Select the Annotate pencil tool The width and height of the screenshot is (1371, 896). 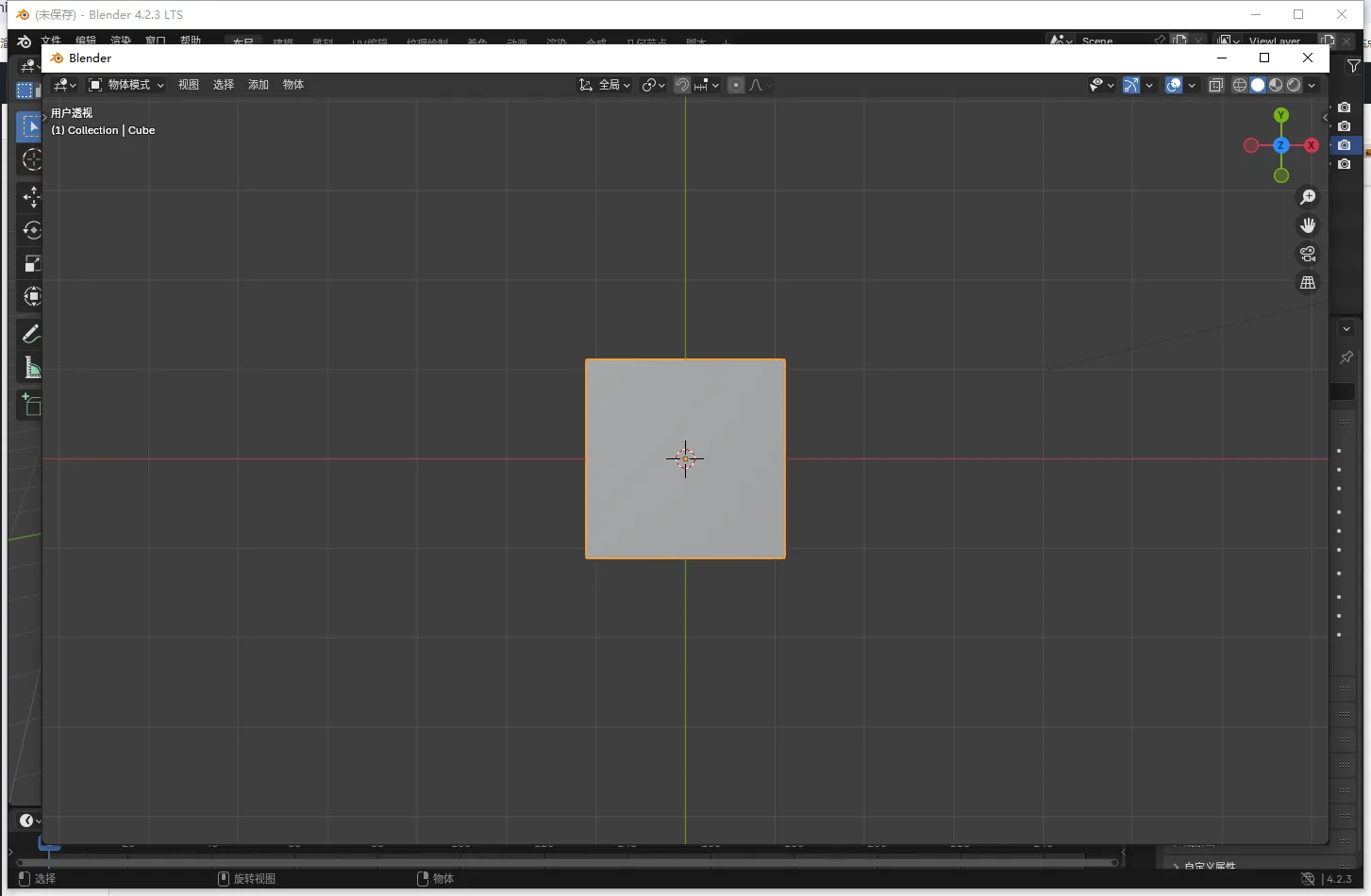pyautogui.click(x=30, y=334)
